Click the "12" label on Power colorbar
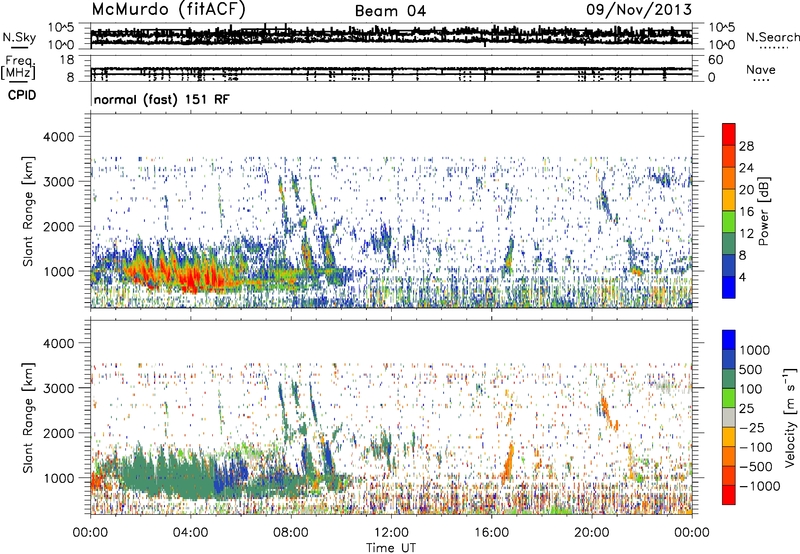This screenshot has width=800, height=554. 746,234
